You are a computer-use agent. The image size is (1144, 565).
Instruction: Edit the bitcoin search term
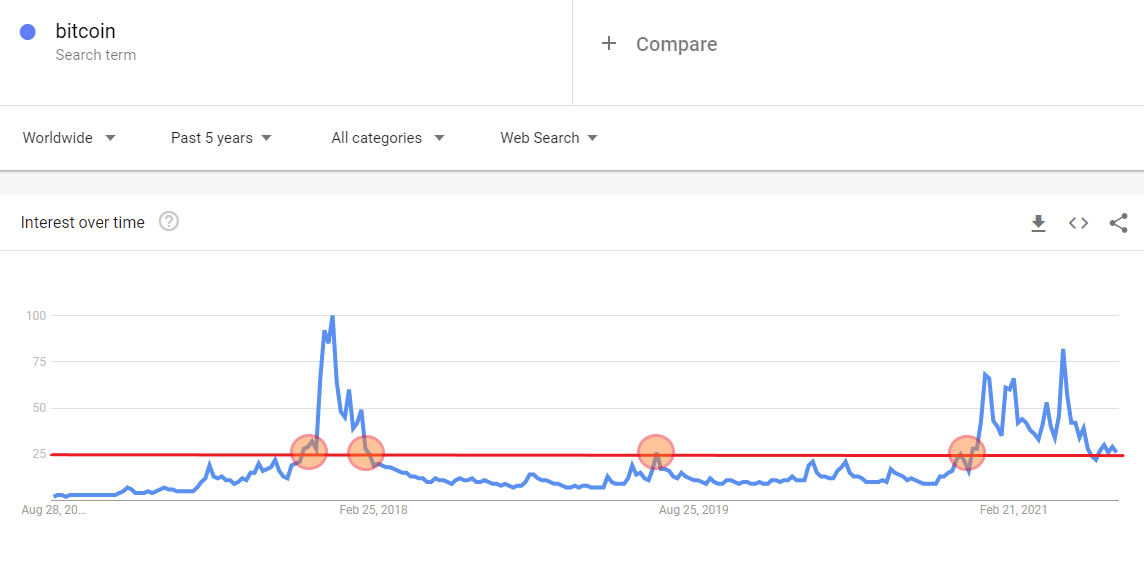pyautogui.click(x=86, y=32)
